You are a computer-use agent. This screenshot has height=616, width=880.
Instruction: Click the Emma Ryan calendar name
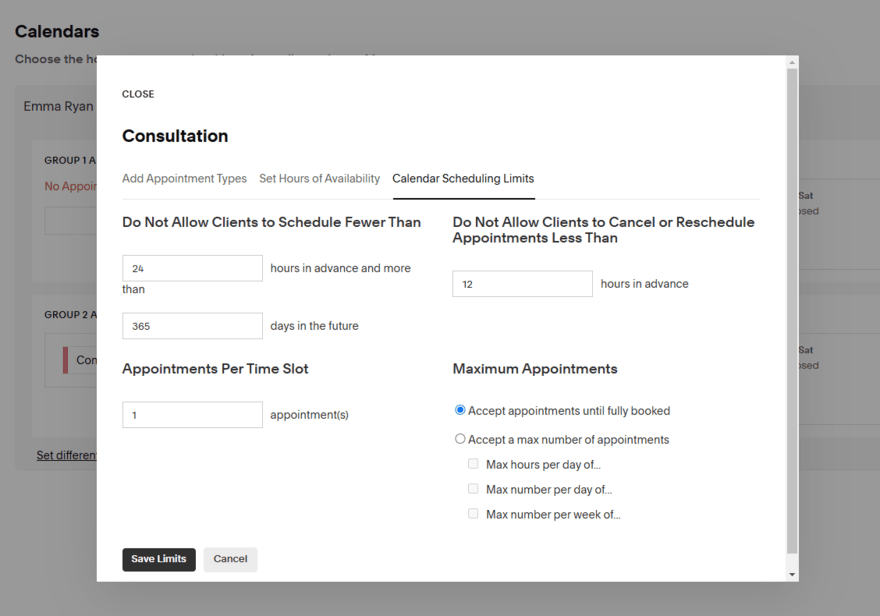(58, 105)
